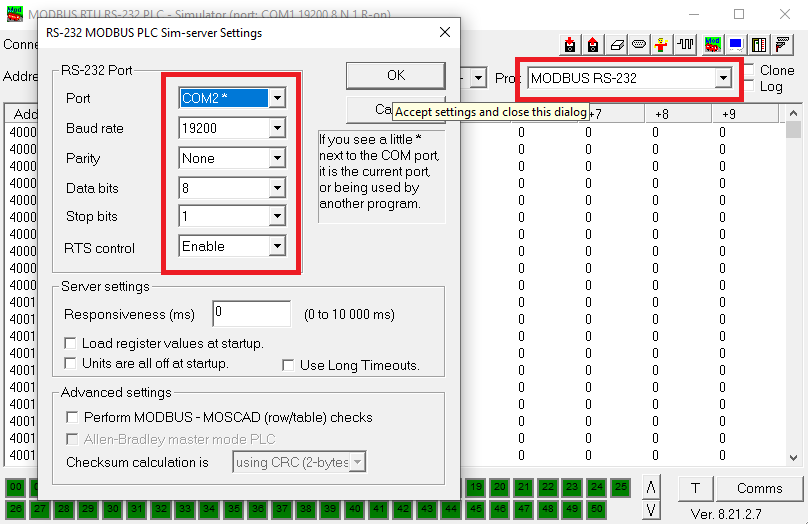Open the dropdown left of the Prot label

pyautogui.click(x=479, y=78)
